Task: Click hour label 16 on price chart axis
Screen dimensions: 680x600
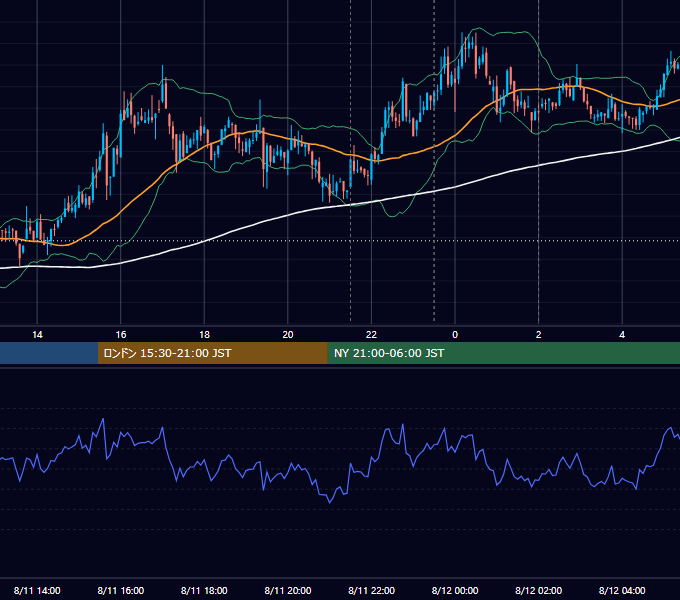Action: click(x=121, y=334)
